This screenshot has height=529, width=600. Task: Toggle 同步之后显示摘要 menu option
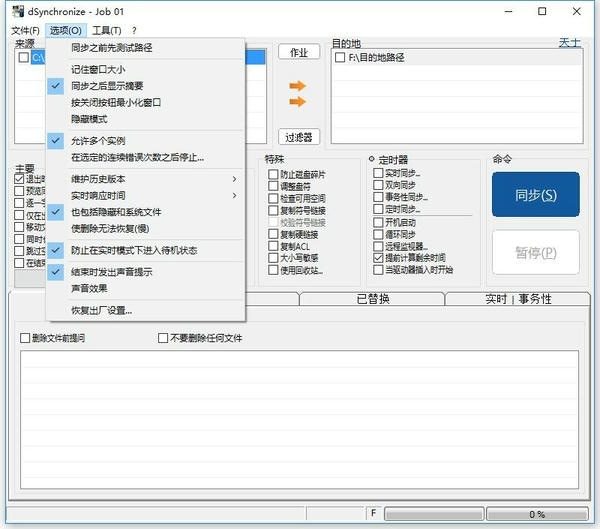(145, 86)
